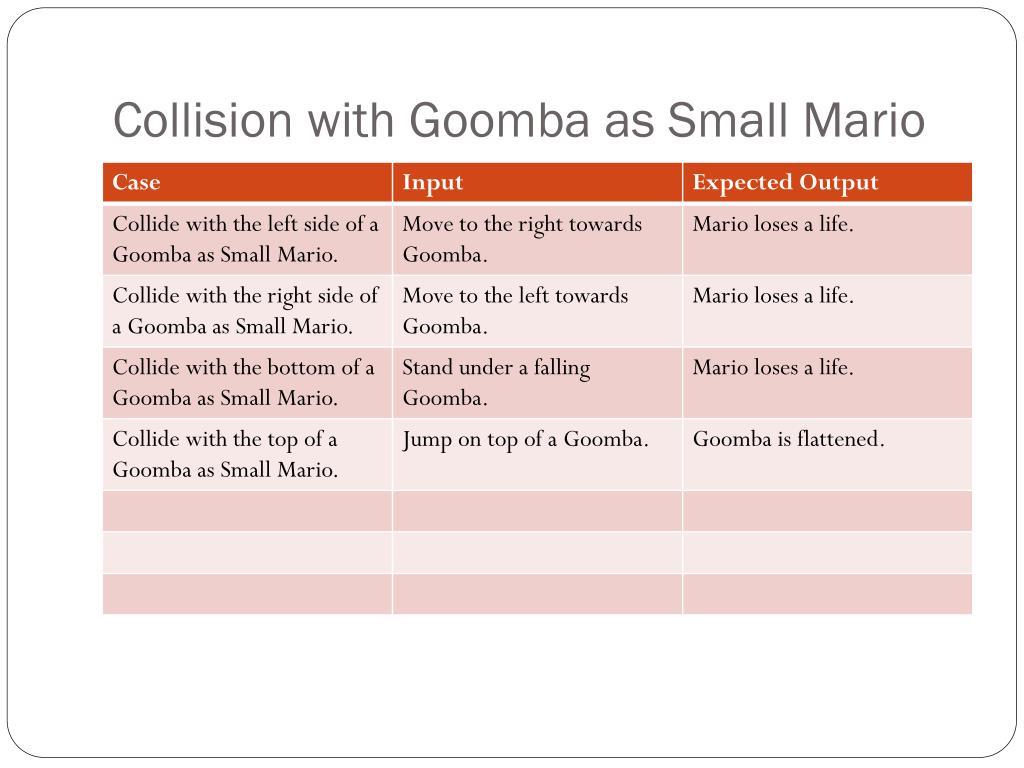
Task: Select the 'Expected Output' column header
Action: [827, 182]
